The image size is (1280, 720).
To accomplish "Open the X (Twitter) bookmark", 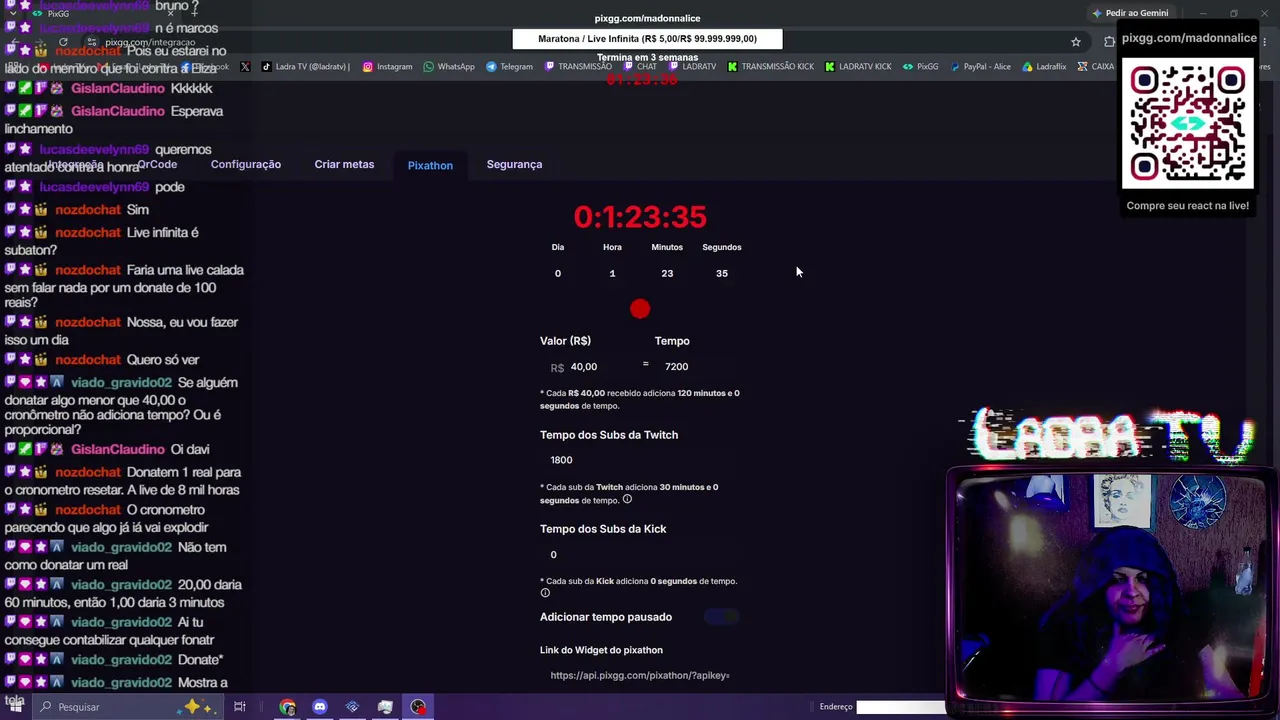I will 245,67.
